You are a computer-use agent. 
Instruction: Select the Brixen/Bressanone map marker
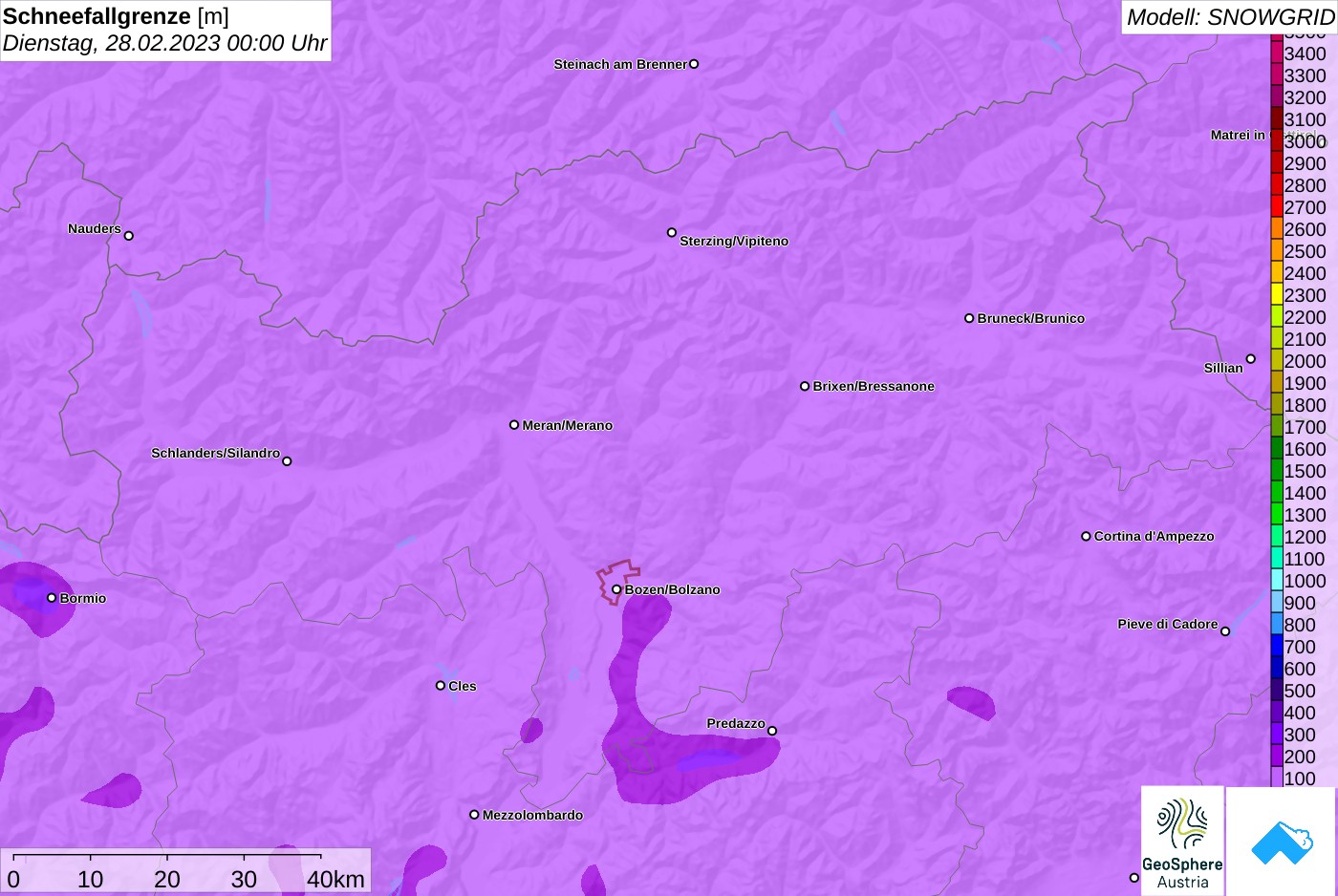click(805, 386)
